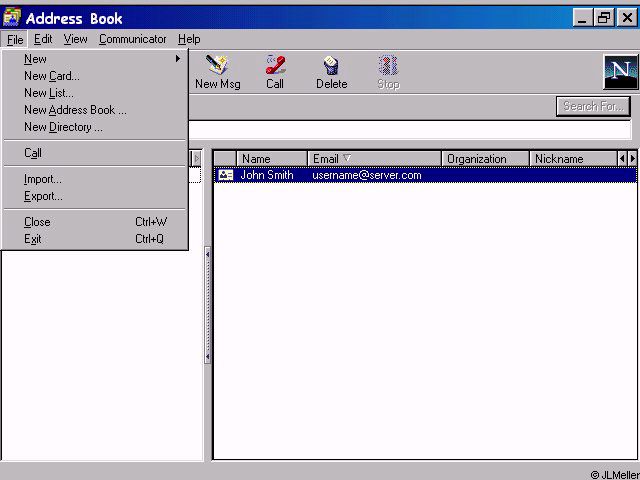Close the Address Book window

coord(627,18)
